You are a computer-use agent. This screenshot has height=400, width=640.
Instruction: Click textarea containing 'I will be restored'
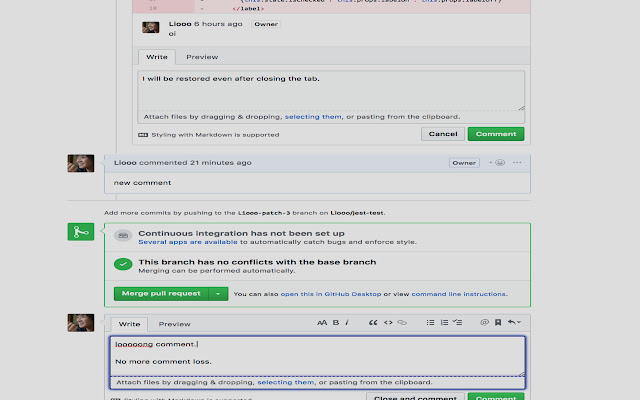pos(331,91)
